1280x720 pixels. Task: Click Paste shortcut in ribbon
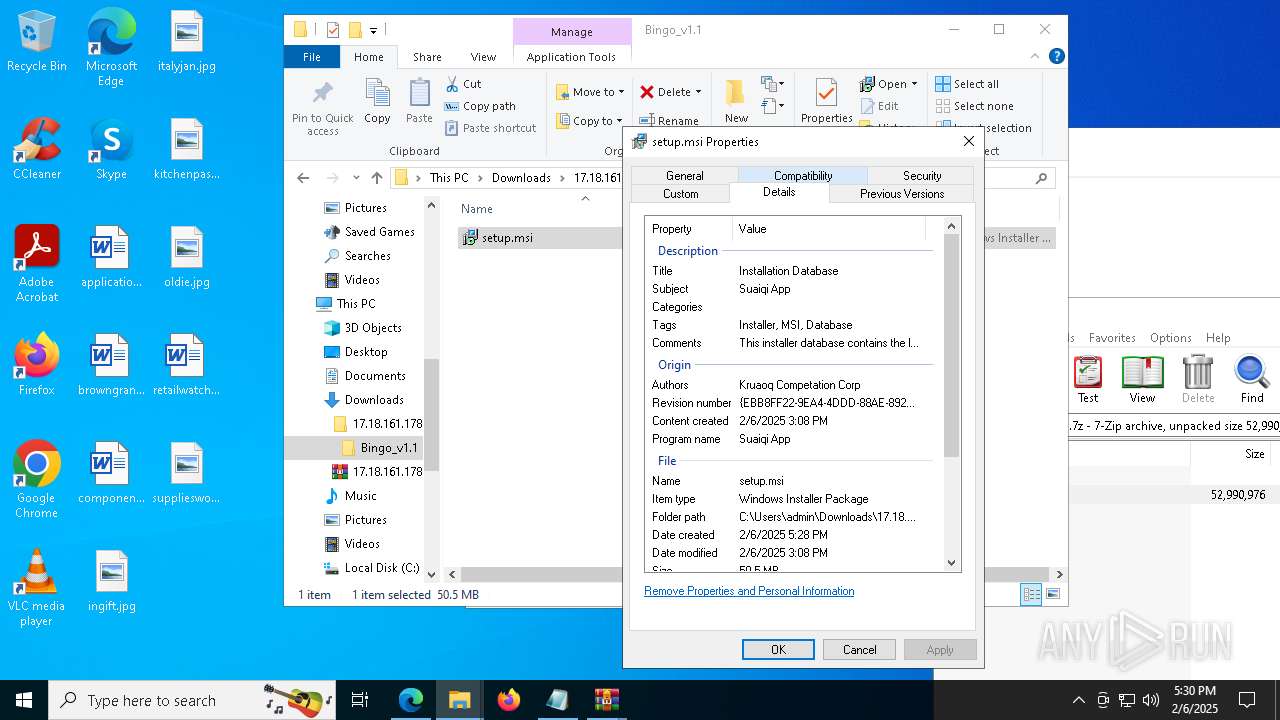[491, 128]
